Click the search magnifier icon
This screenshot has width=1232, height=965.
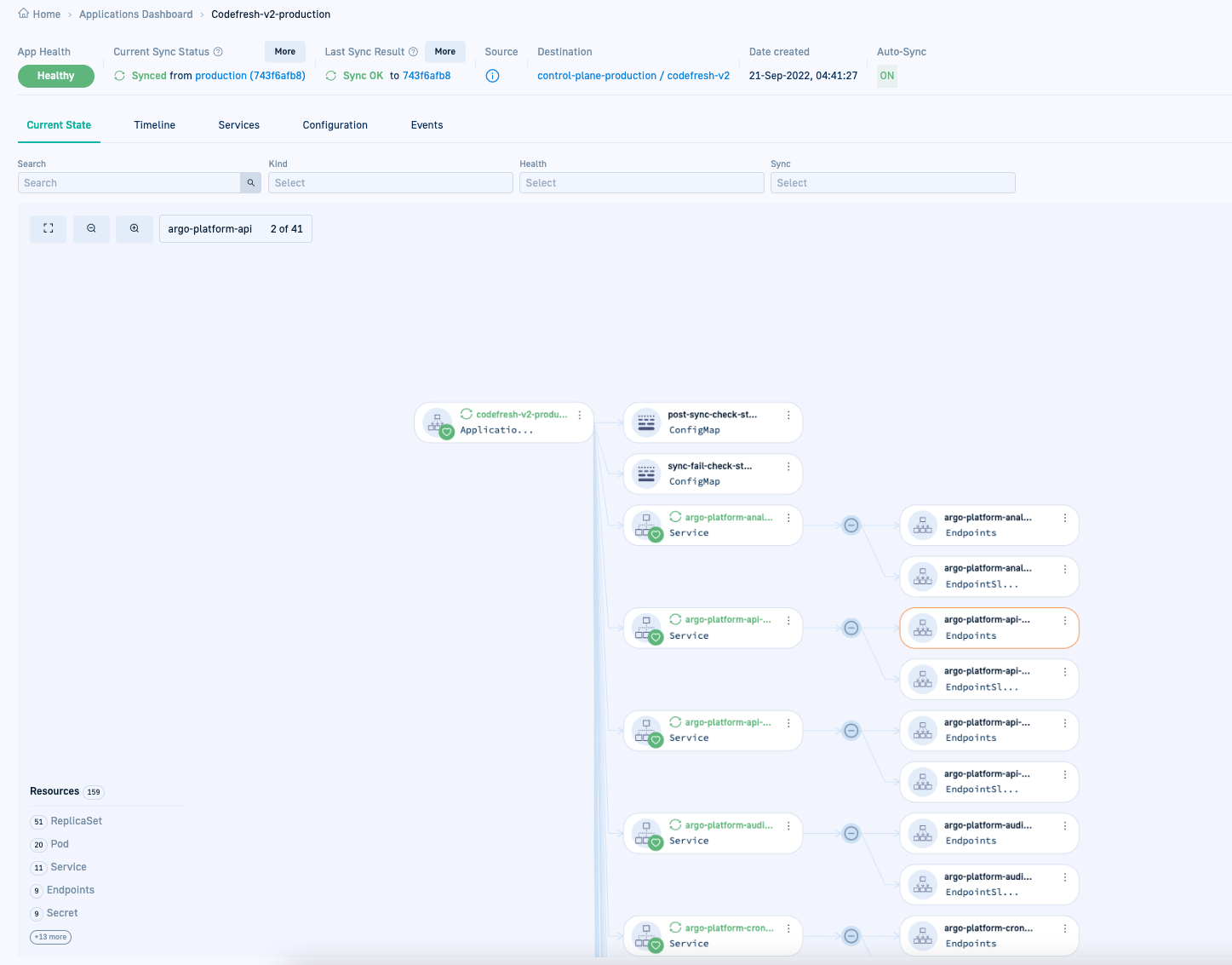click(251, 183)
